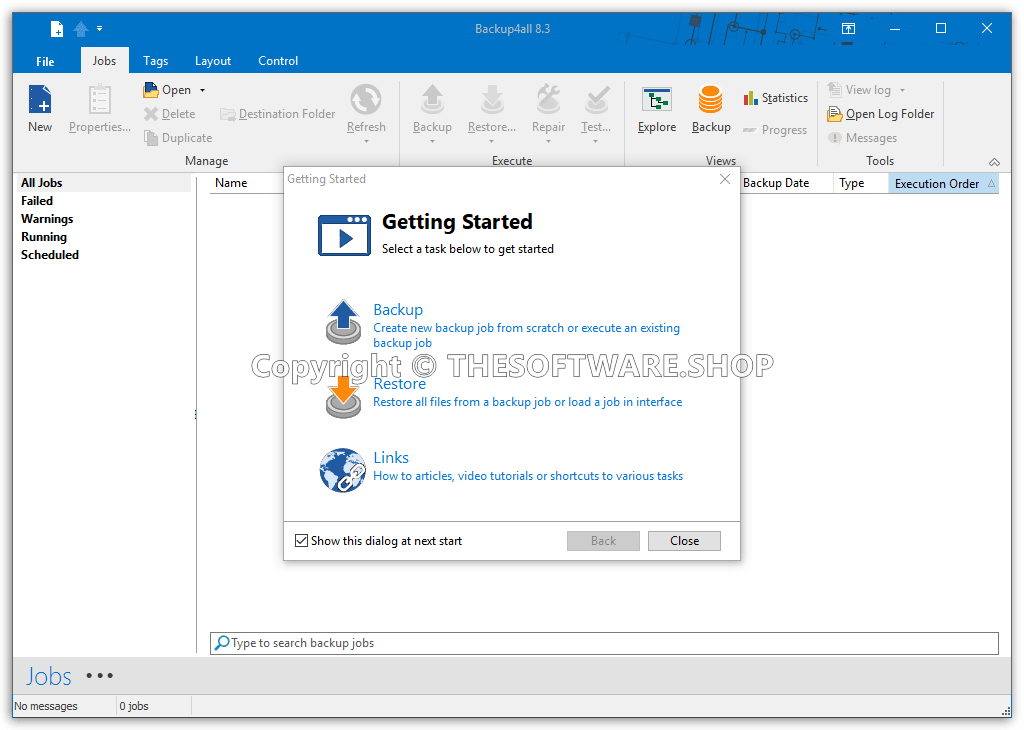Click the quick-access backup arrow in title bar
The height and width of the screenshot is (730, 1024).
coord(81,29)
